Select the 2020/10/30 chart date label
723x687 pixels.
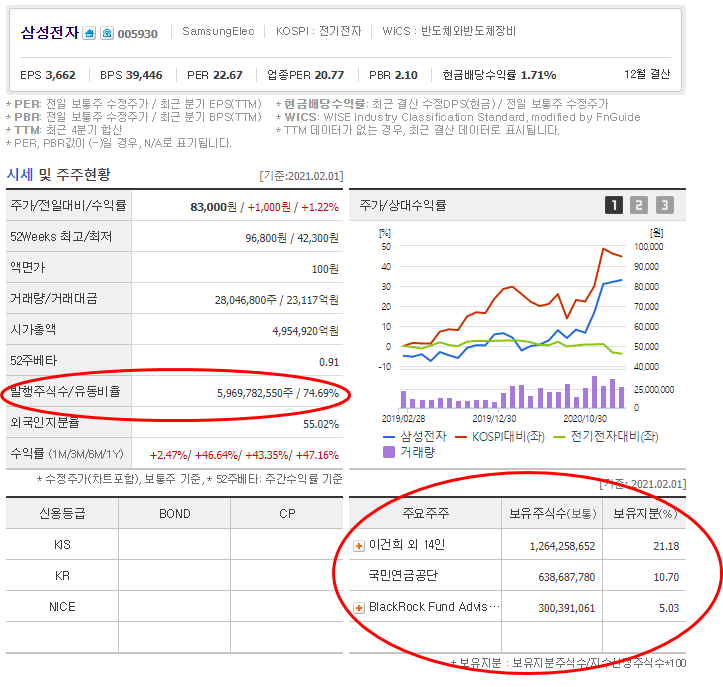tap(585, 419)
